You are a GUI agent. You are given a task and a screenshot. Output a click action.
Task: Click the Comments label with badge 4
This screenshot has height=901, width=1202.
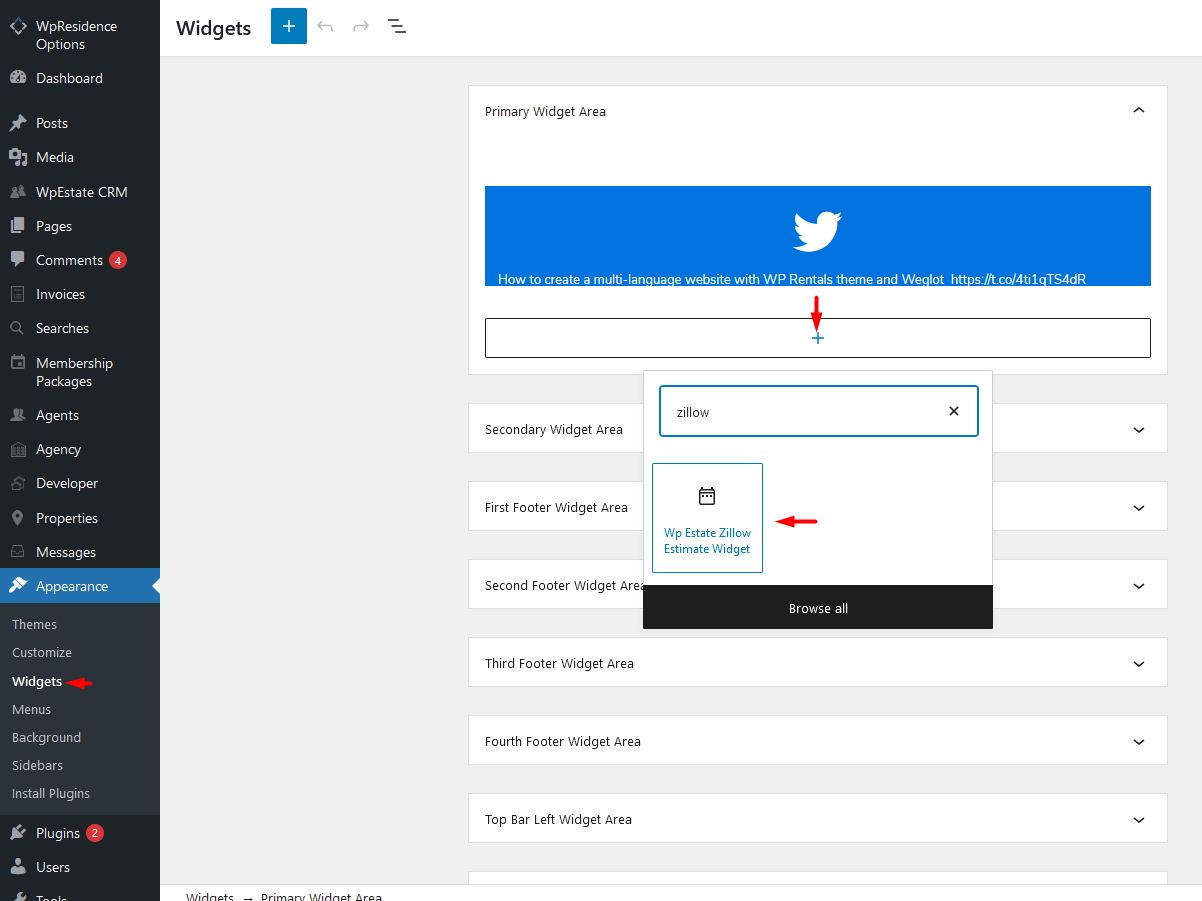tap(69, 260)
